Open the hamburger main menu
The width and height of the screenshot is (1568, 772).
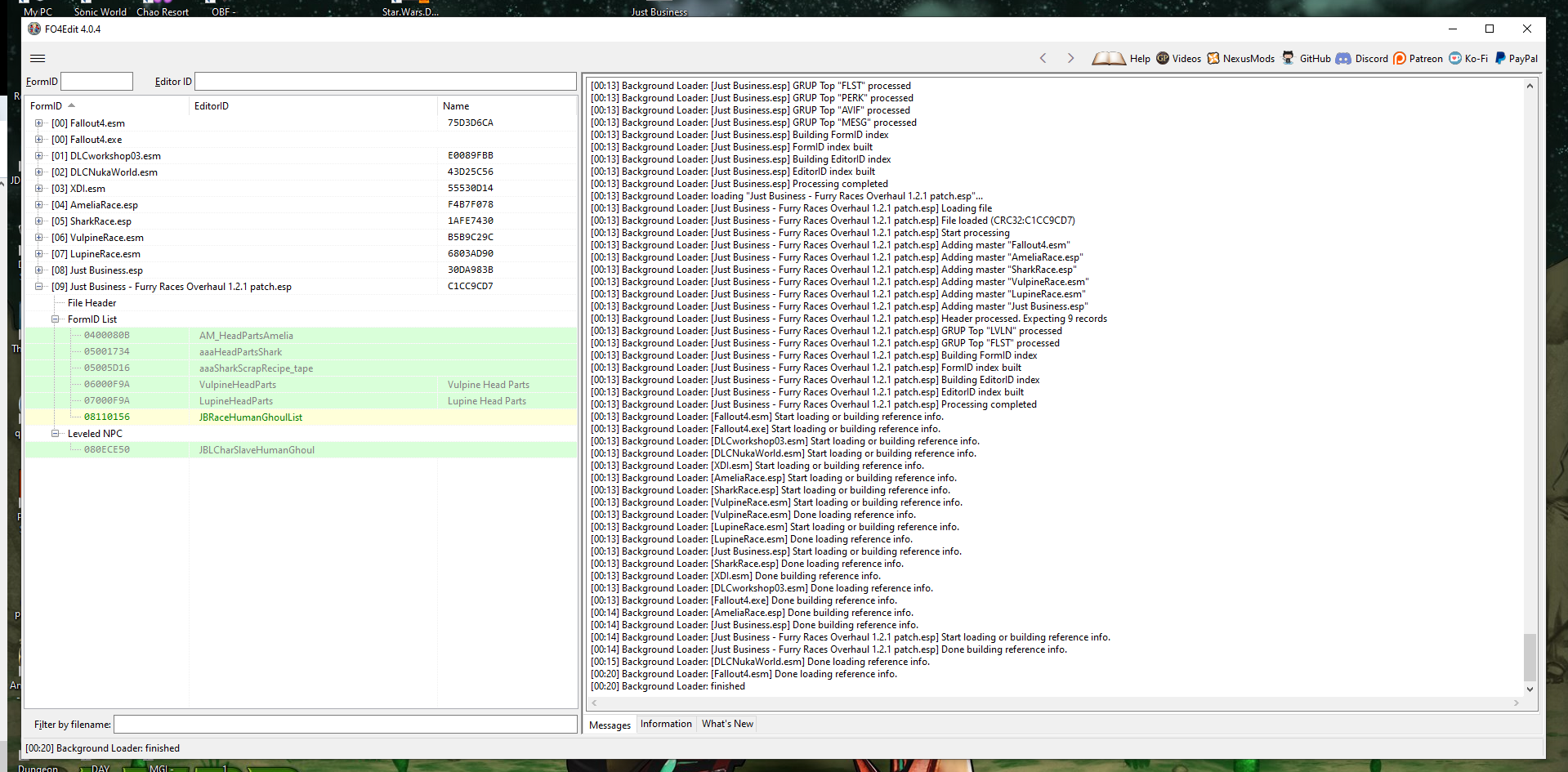38,58
